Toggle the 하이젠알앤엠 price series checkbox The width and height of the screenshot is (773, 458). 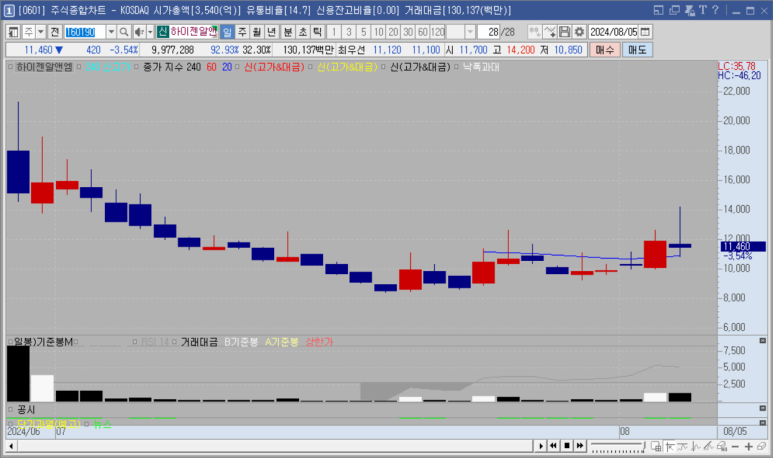10,67
